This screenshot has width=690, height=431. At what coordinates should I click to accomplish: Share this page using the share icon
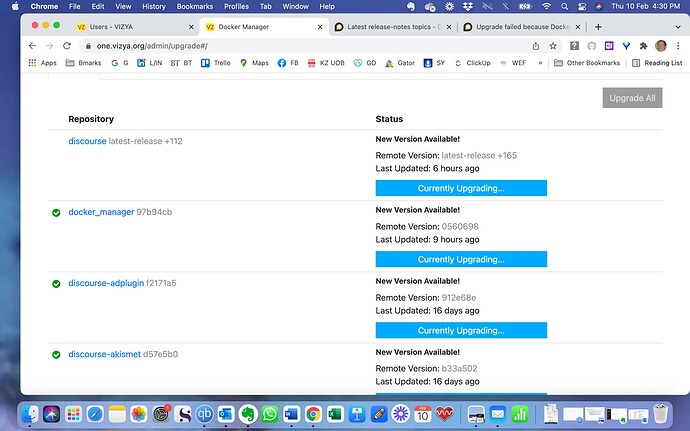coord(536,46)
